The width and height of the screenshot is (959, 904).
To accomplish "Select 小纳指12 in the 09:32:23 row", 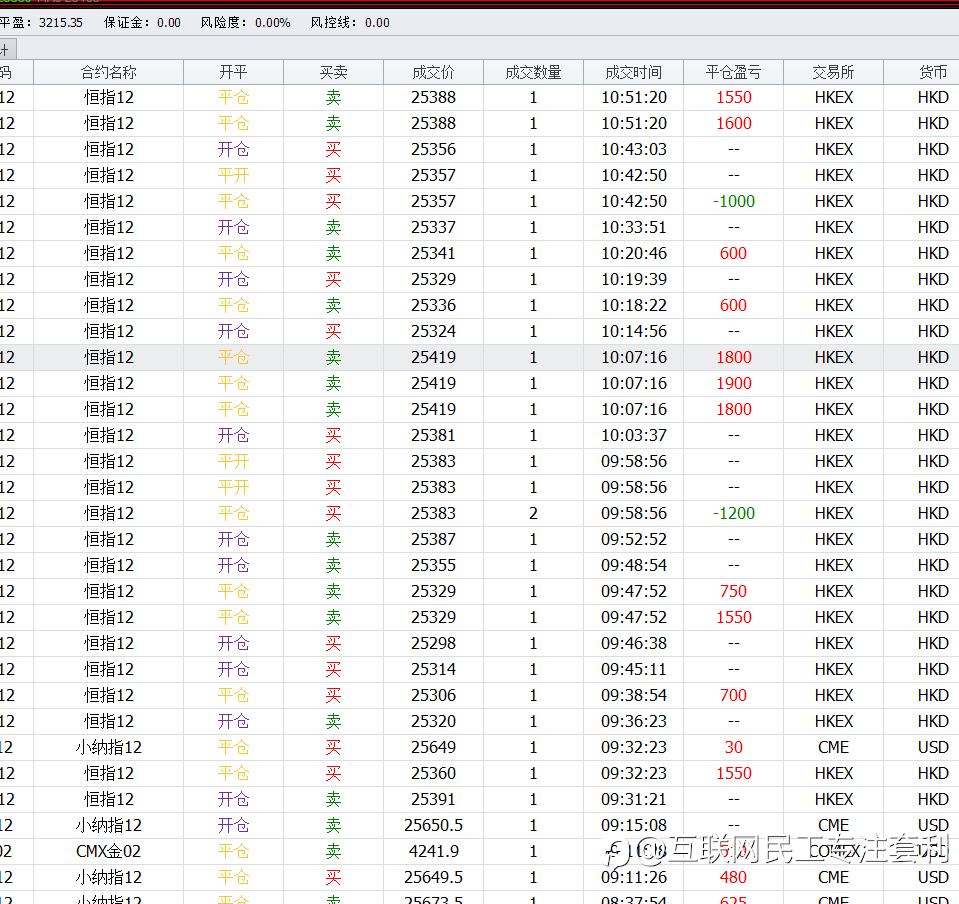I will (108, 747).
